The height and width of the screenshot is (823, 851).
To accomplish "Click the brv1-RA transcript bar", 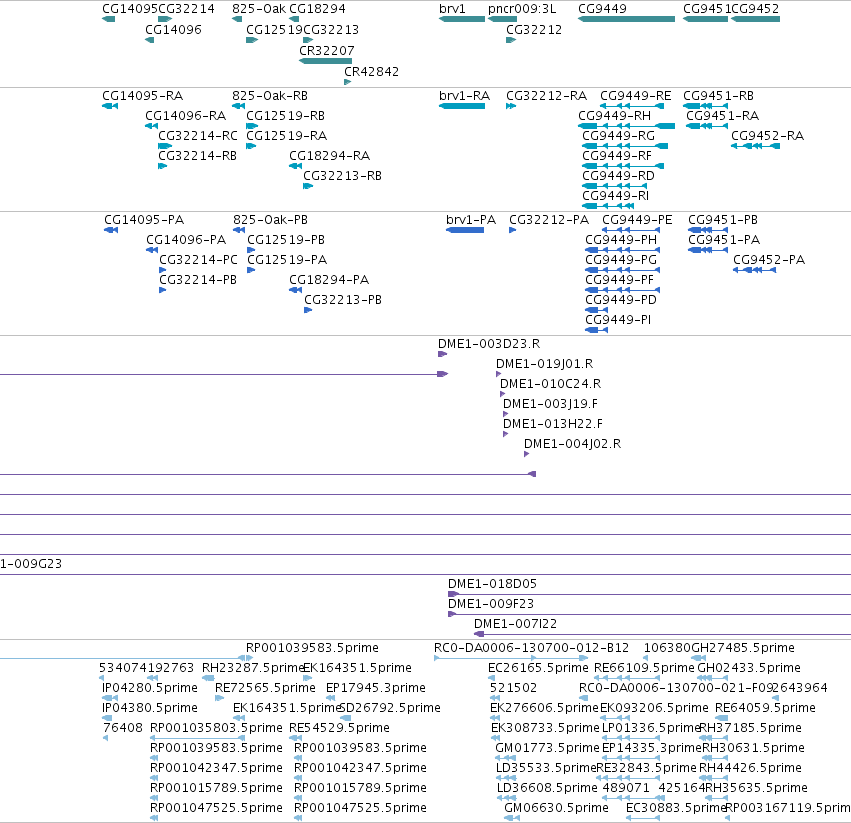I will click(x=462, y=106).
